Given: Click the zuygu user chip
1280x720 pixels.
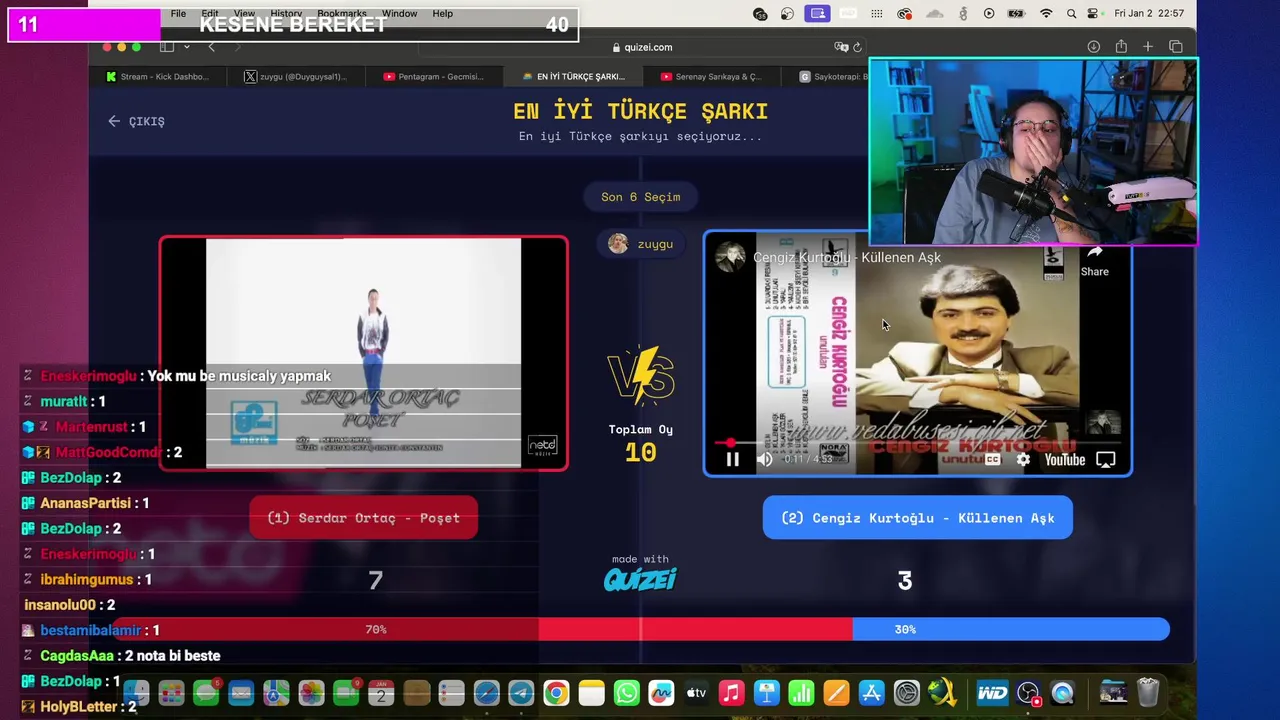Looking at the screenshot, I should pyautogui.click(x=641, y=244).
